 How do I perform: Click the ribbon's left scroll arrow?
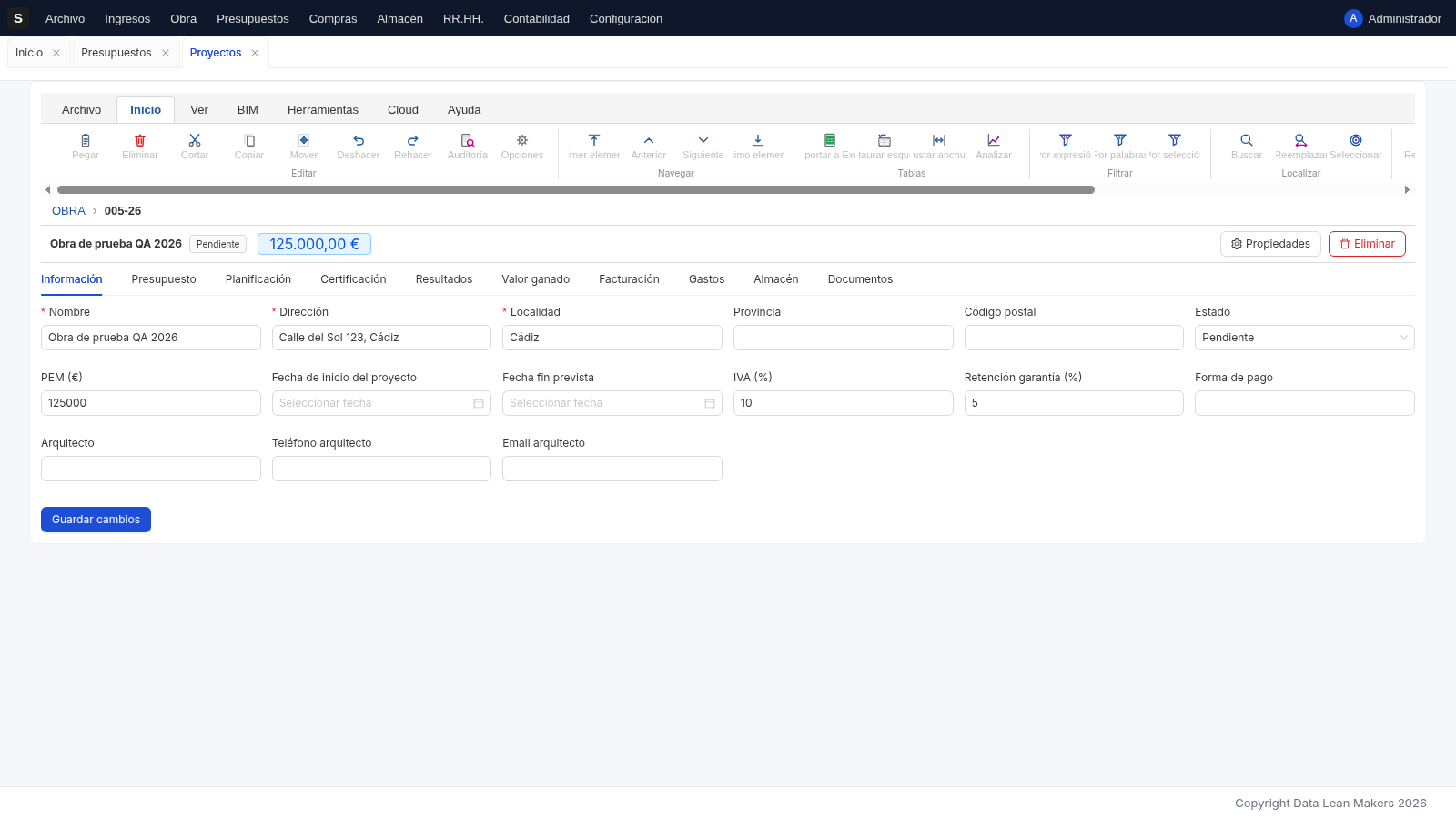coord(47,190)
